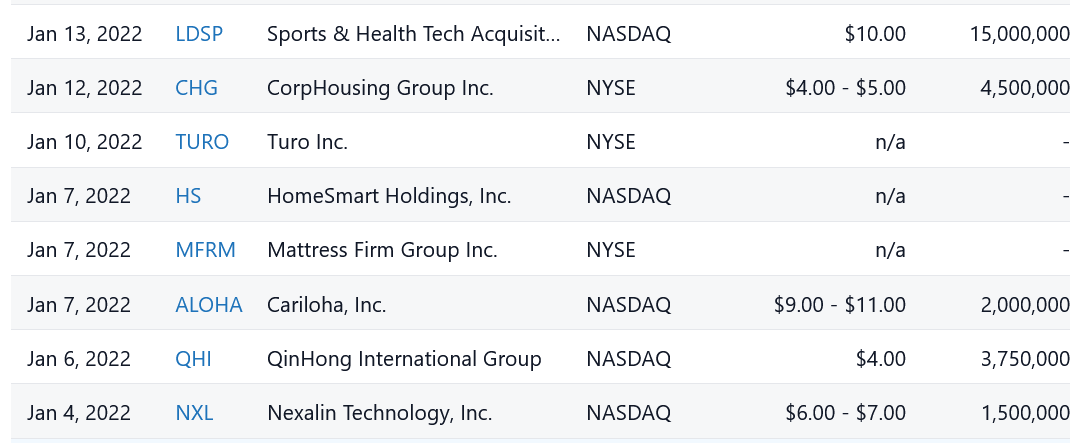Select the 15,000,000 shares offered cell
Screen dimensions: 1092x443
point(1019,34)
